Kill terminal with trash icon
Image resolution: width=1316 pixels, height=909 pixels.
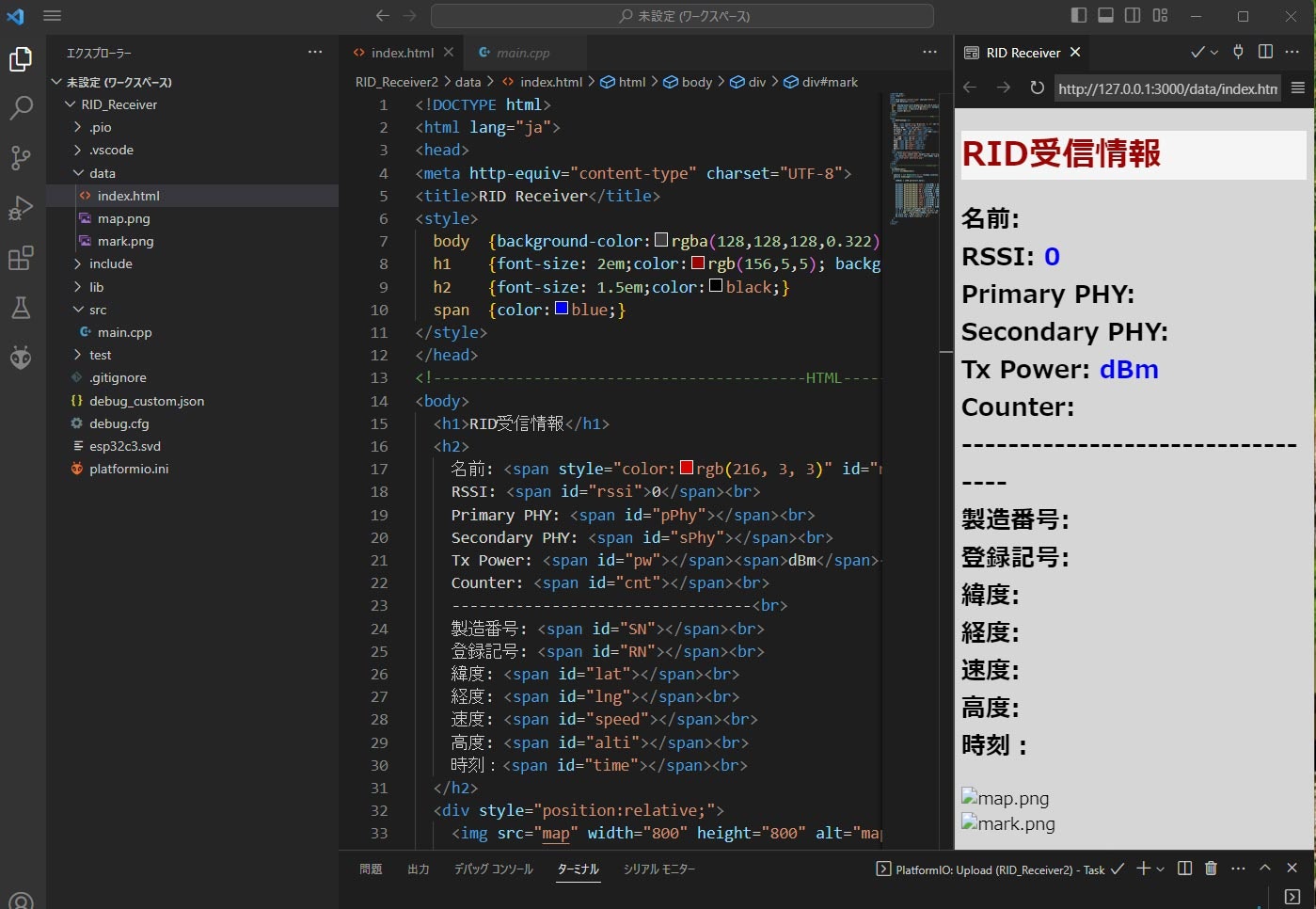pos(1211,869)
